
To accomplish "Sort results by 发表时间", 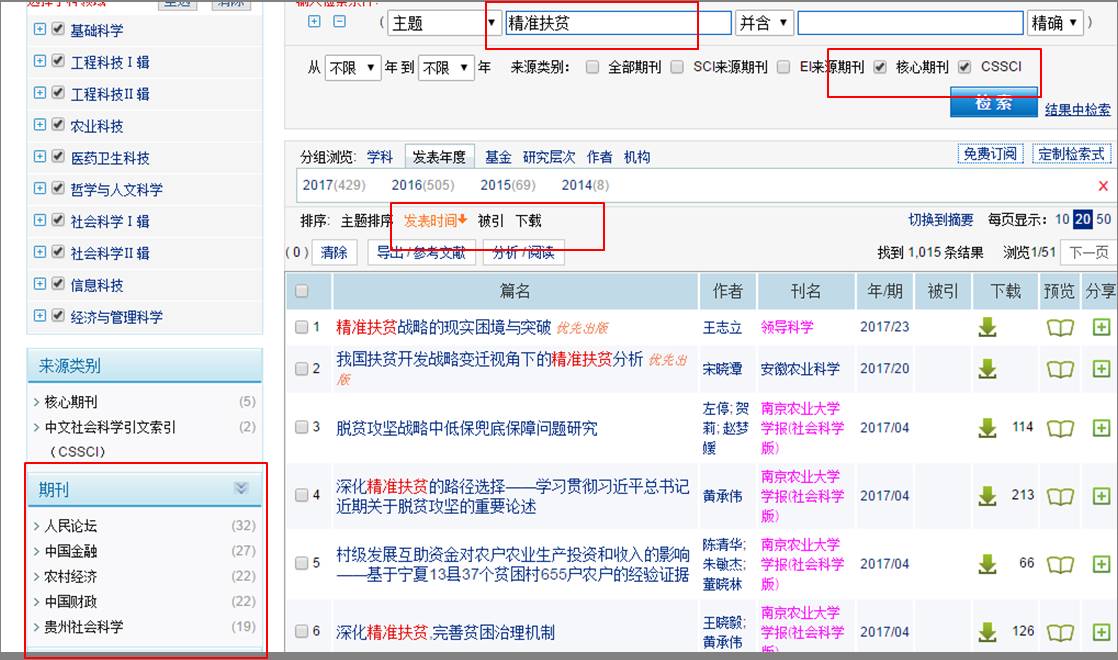I will pyautogui.click(x=435, y=221).
